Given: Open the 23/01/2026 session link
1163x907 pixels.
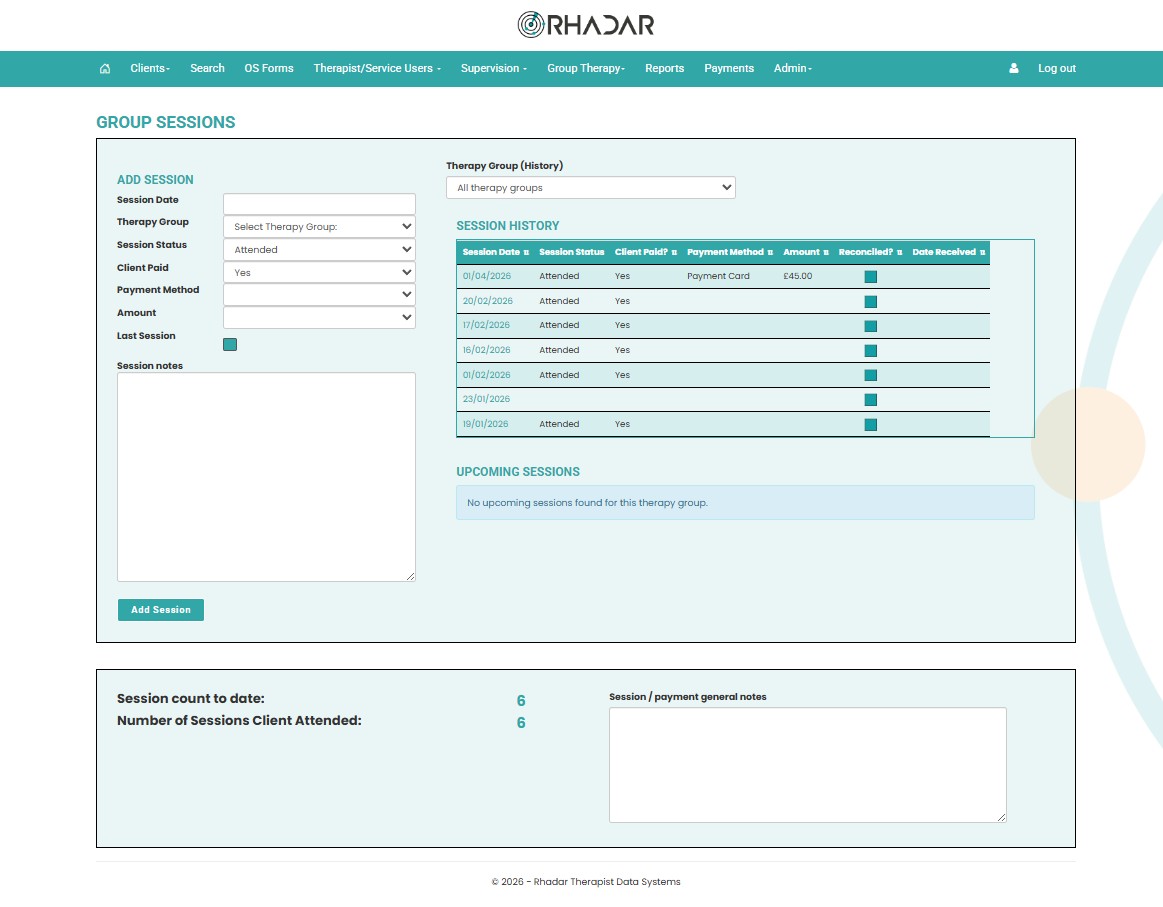Looking at the screenshot, I should pos(486,399).
